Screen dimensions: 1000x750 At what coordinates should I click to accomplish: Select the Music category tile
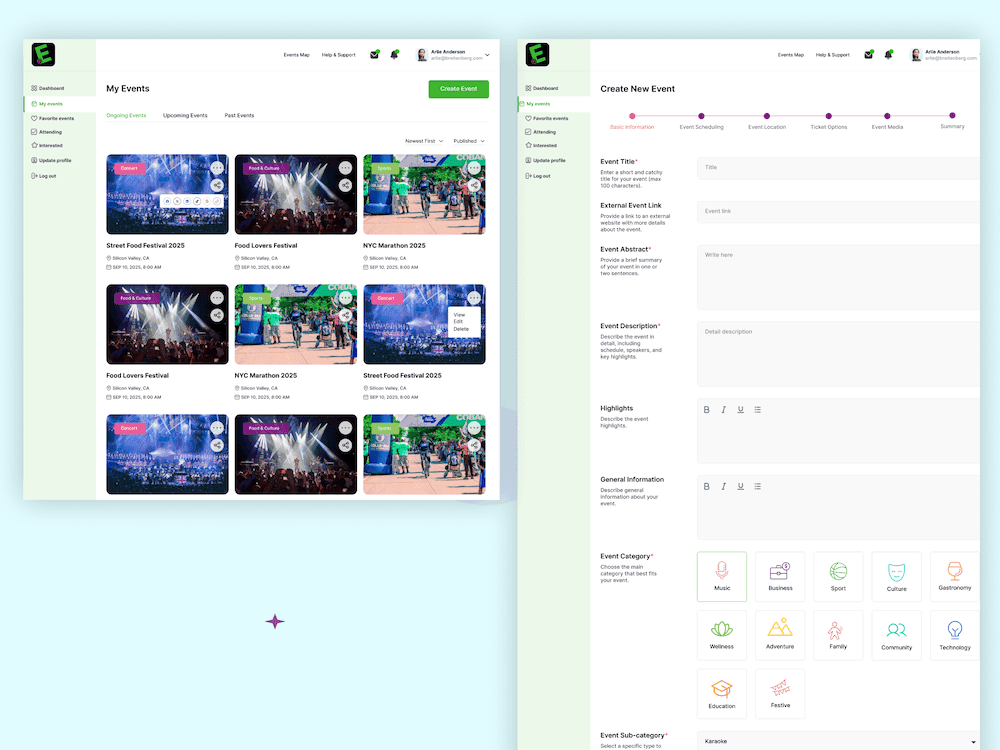point(721,577)
